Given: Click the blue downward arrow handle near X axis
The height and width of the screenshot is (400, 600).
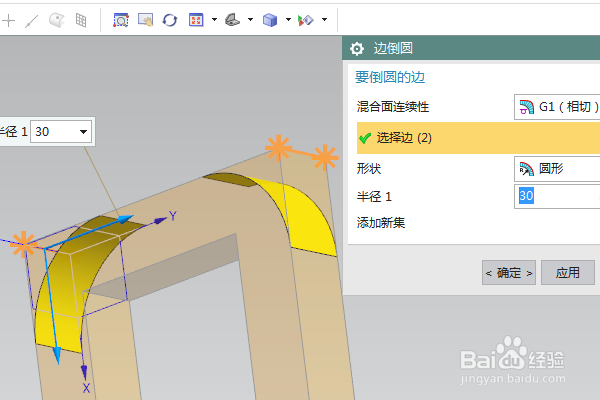Looking at the screenshot, I should [57, 355].
